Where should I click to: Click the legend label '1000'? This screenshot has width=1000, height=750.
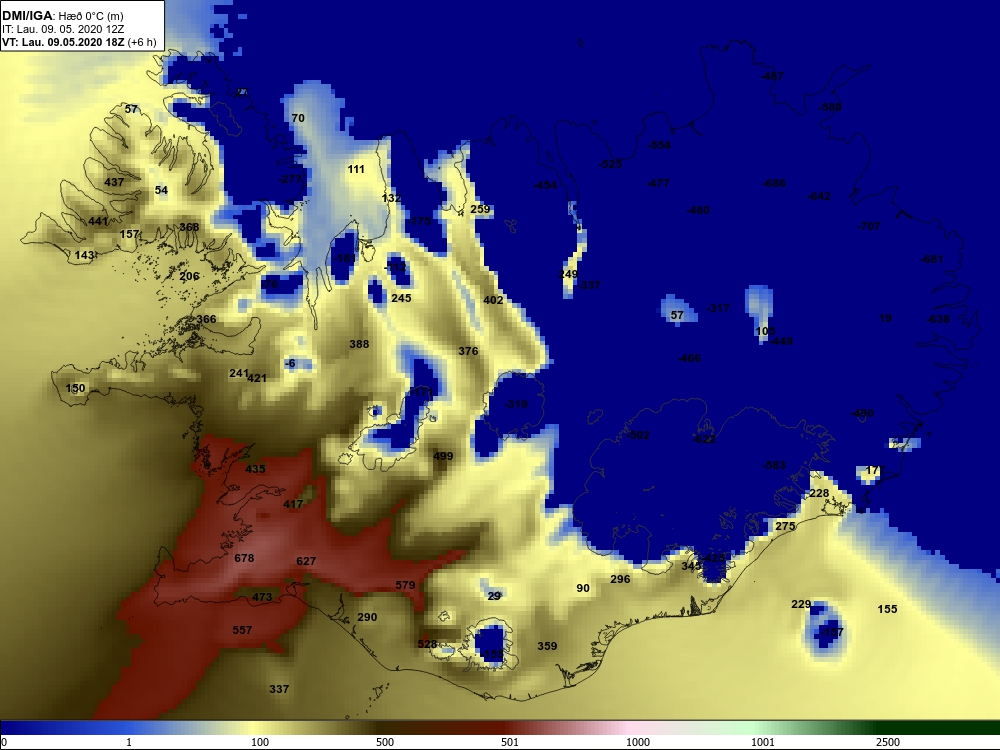638,742
